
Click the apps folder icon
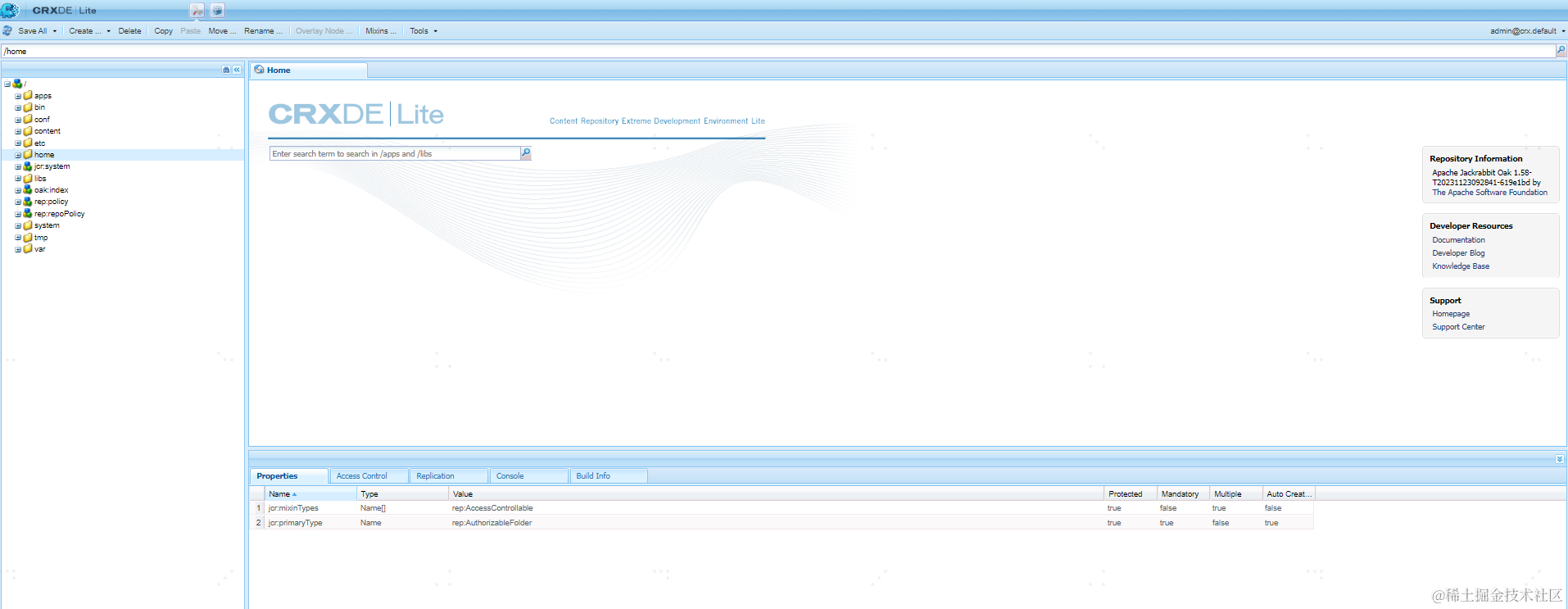[28, 96]
